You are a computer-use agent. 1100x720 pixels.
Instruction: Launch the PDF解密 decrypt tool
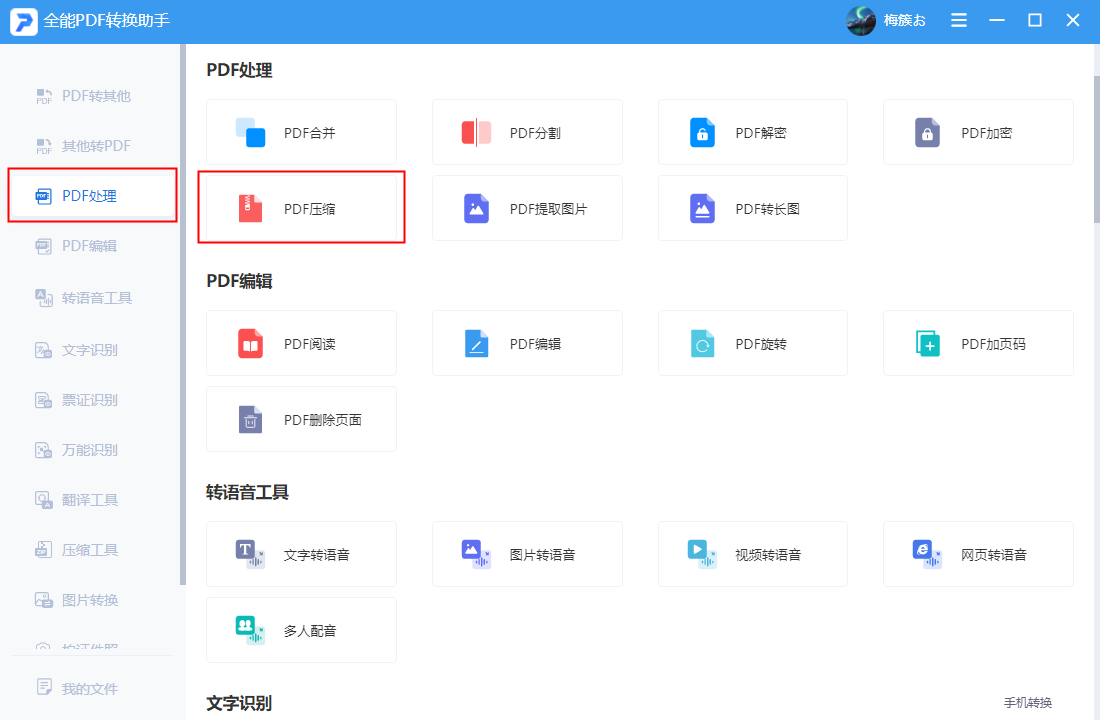pyautogui.click(x=752, y=131)
